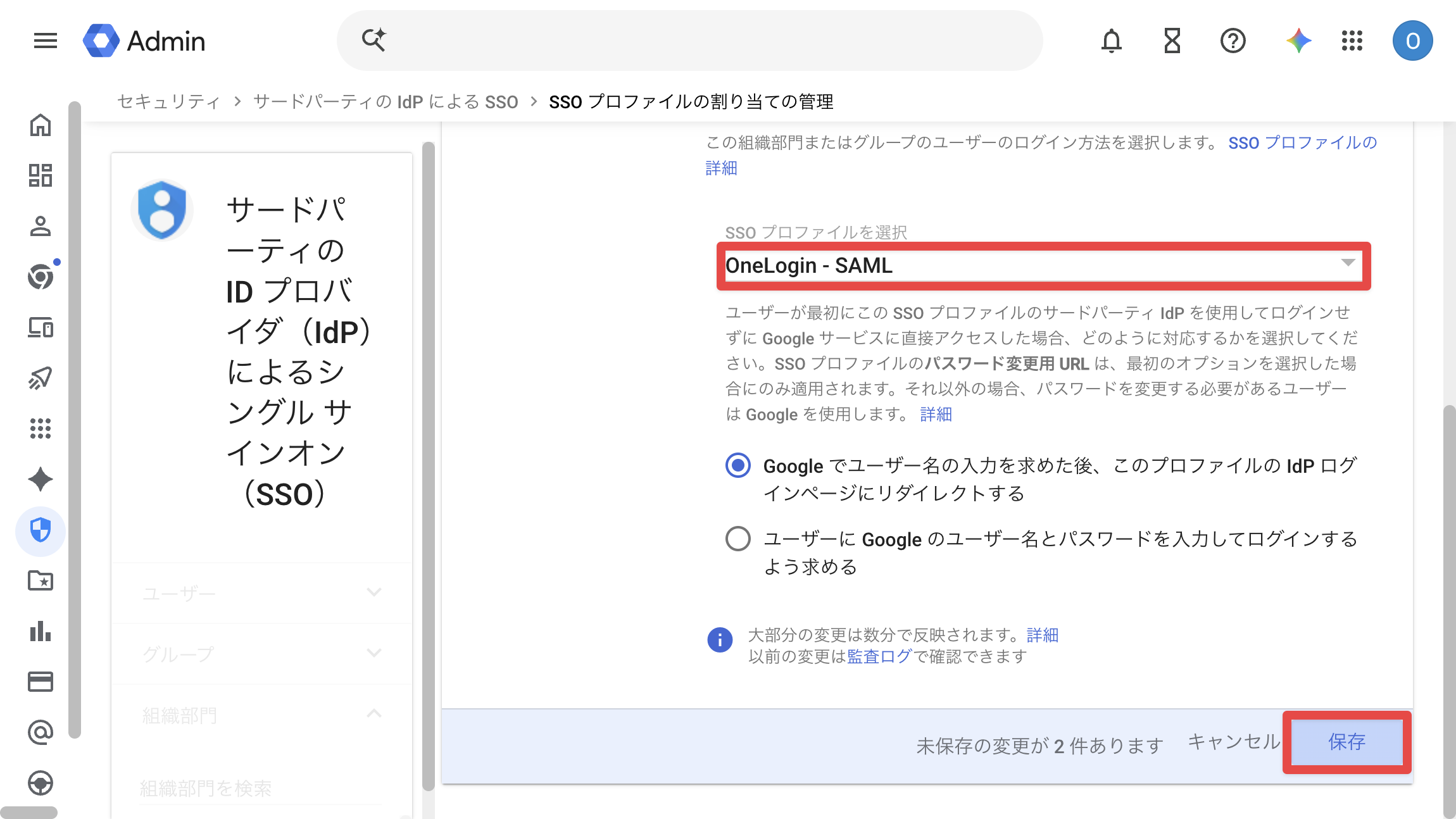Select Google username and password login option

tap(738, 539)
